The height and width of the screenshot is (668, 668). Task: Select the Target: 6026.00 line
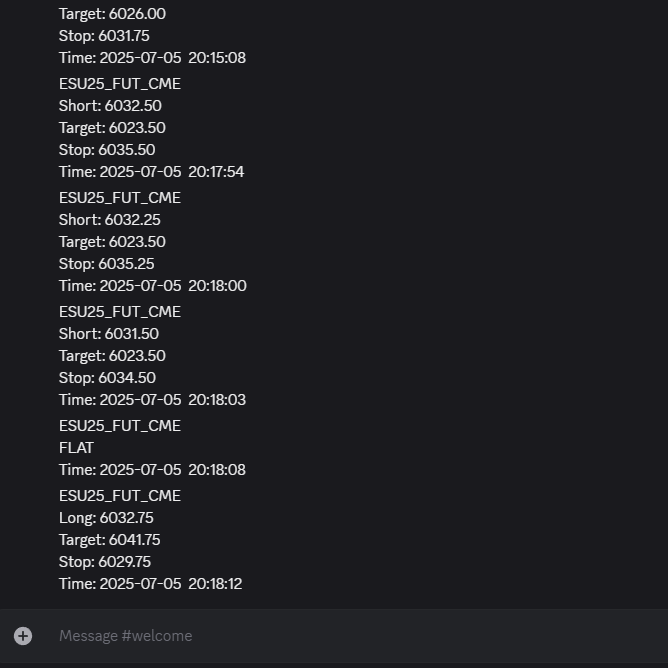point(112,14)
